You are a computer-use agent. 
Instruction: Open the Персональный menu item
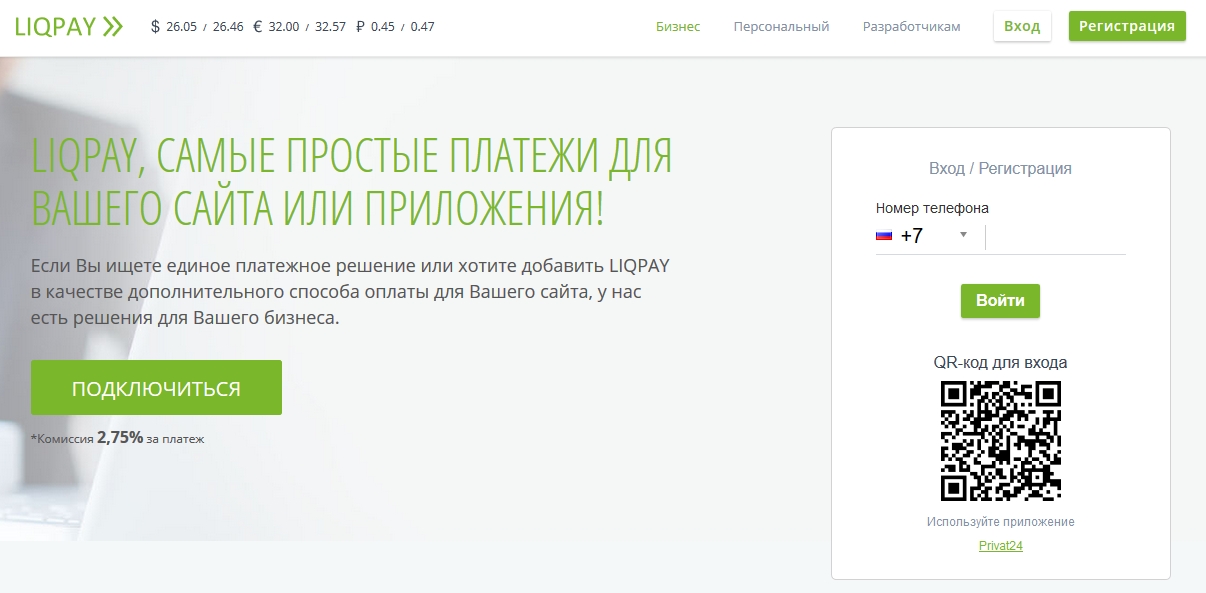[x=781, y=27]
